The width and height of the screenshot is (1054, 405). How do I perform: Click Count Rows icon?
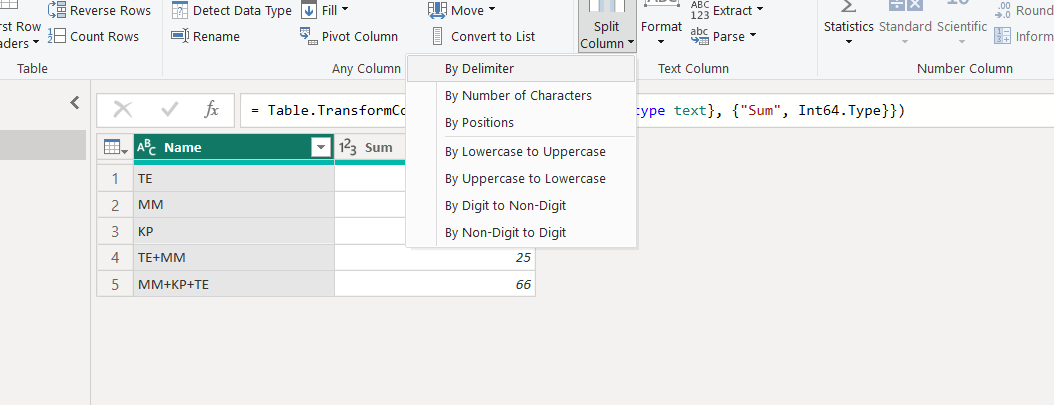[56, 36]
